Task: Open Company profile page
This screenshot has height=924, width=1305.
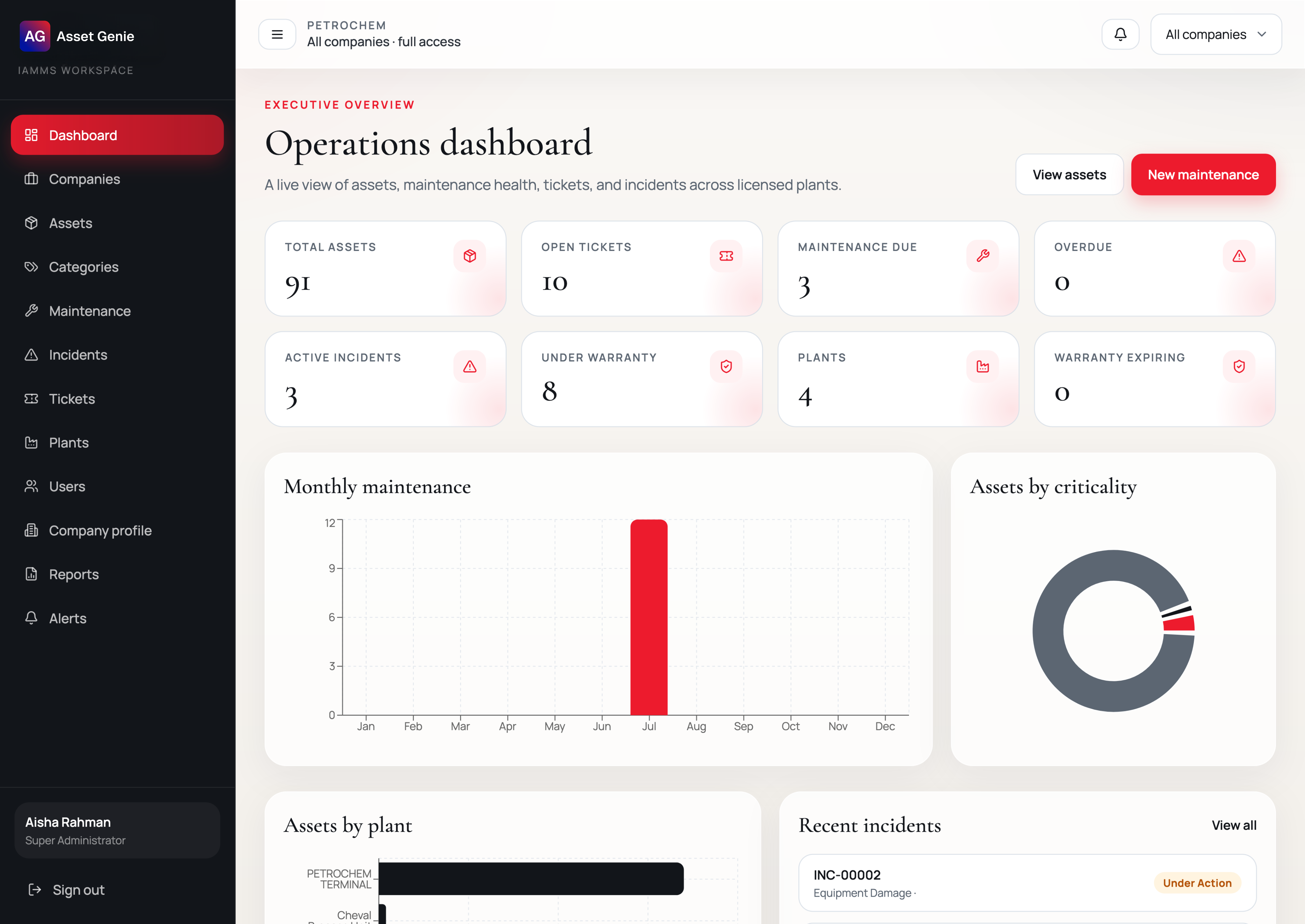Action: click(117, 530)
